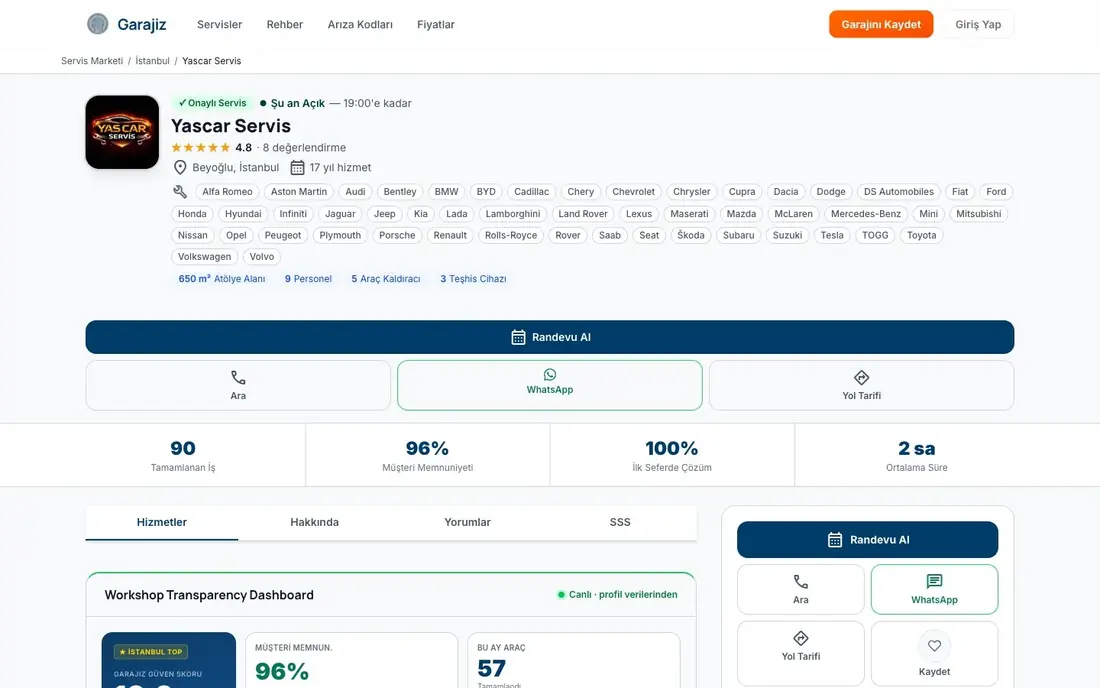Select the Tesla brand chip

click(832, 236)
